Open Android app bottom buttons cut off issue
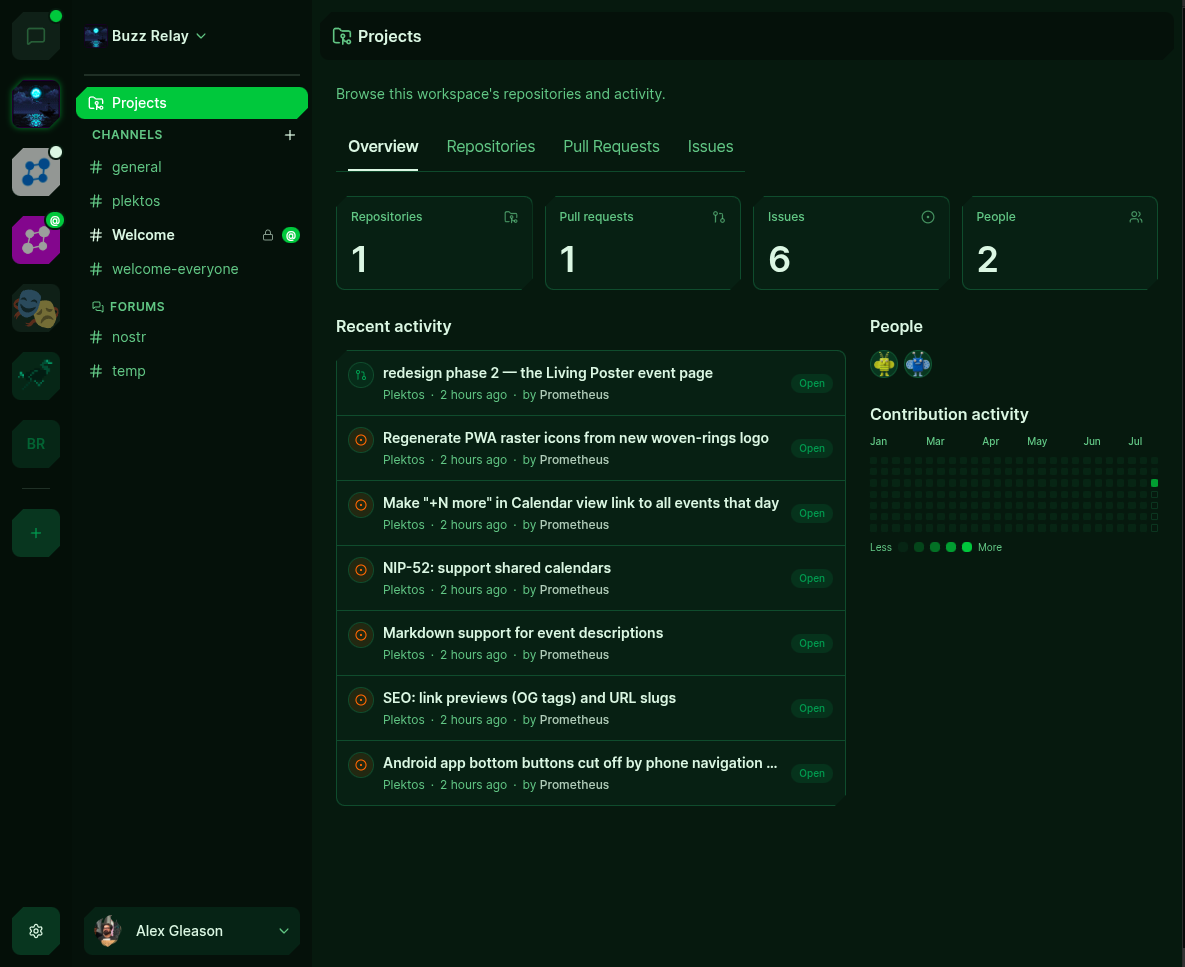Viewport: 1185px width, 967px height. 590,773
